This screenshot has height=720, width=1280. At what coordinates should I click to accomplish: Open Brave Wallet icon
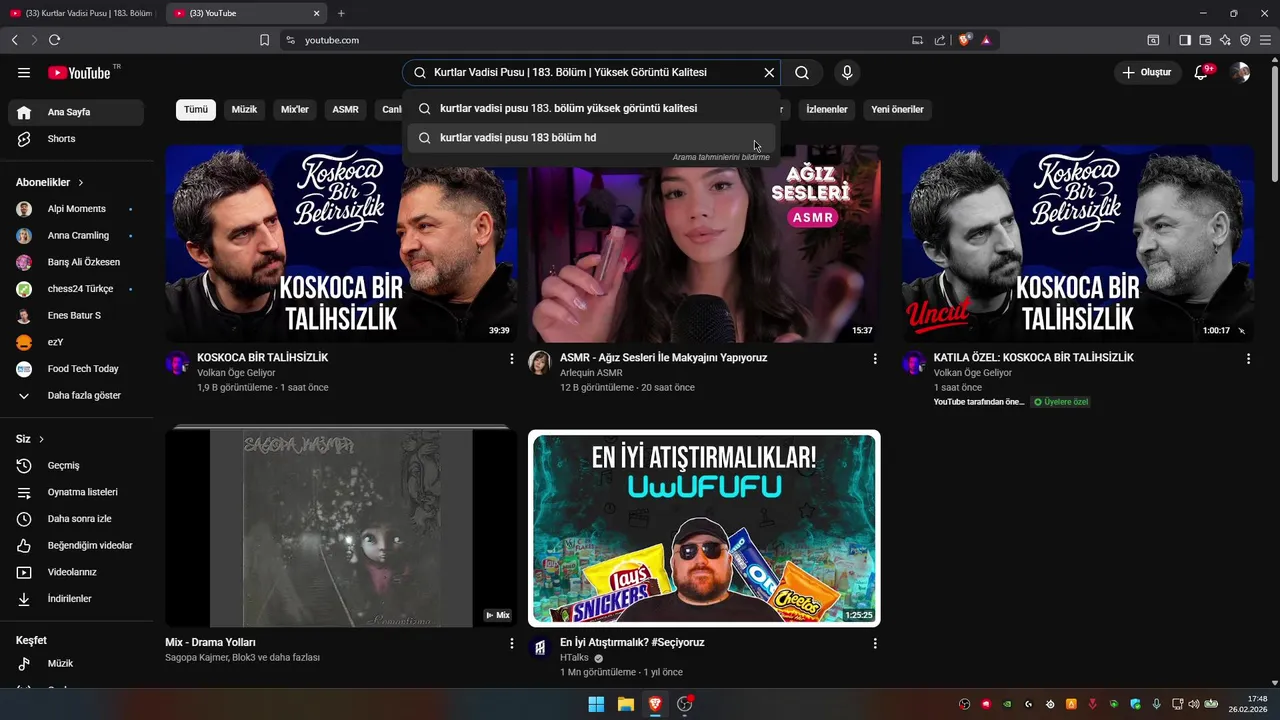point(1205,40)
